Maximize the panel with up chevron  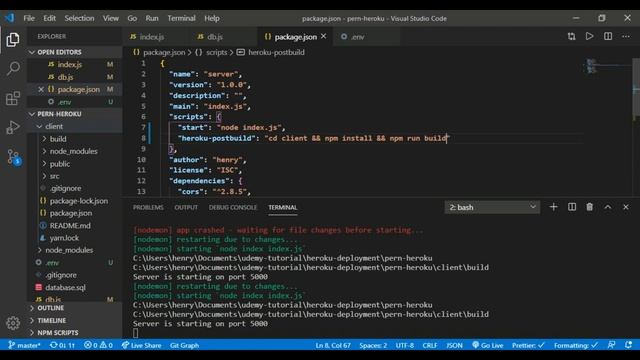608,207
